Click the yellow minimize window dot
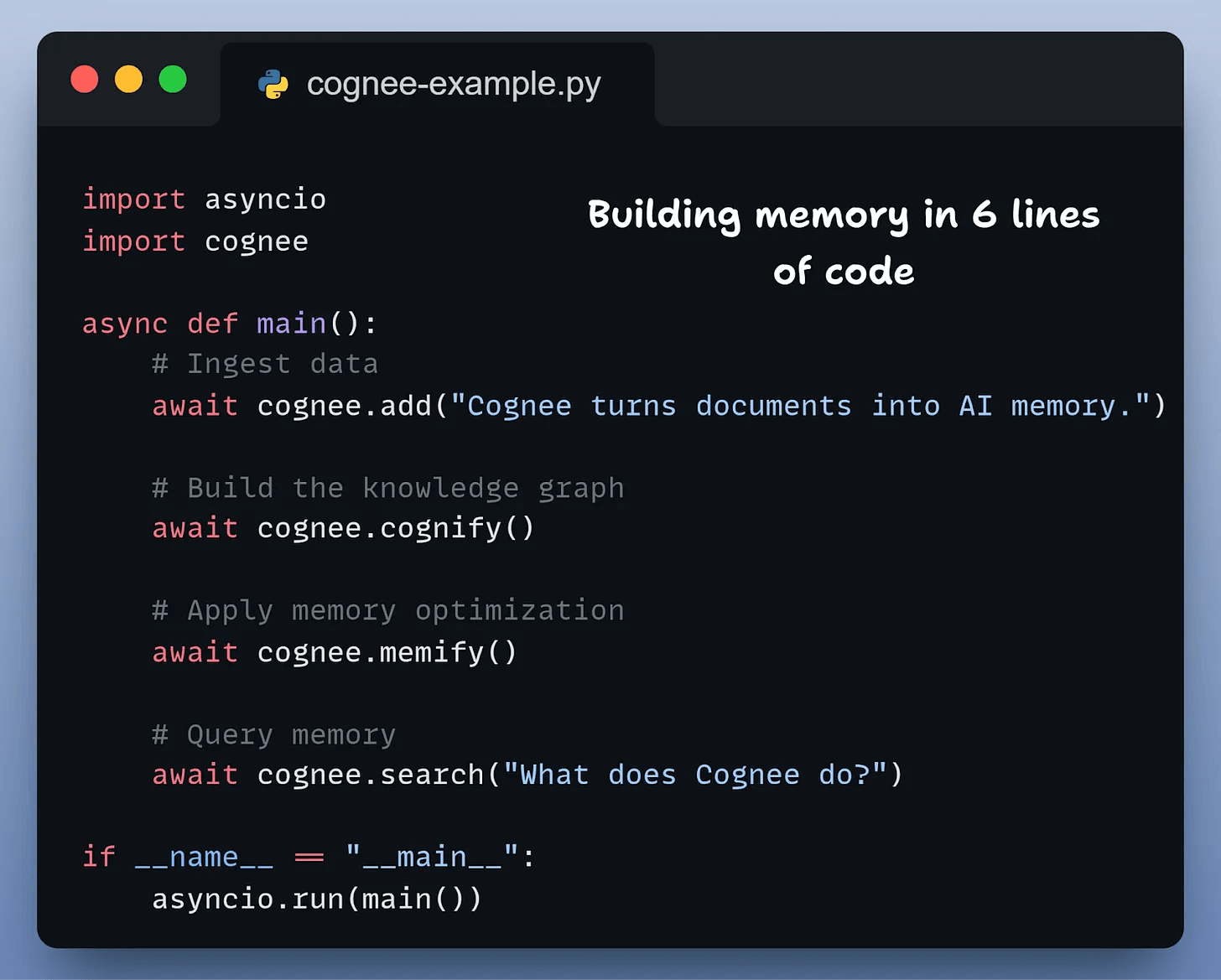The width and height of the screenshot is (1221, 980). pyautogui.click(x=128, y=80)
